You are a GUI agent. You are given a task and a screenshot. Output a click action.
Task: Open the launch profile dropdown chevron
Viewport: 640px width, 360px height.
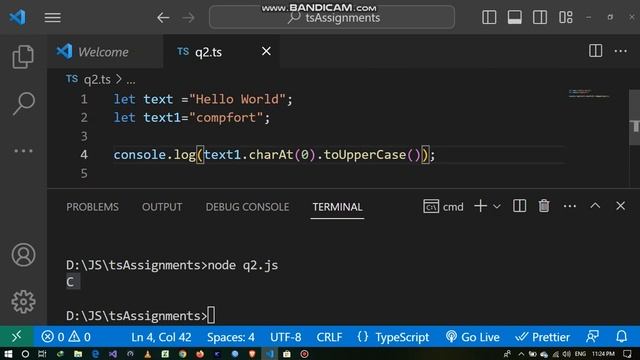pos(497,207)
